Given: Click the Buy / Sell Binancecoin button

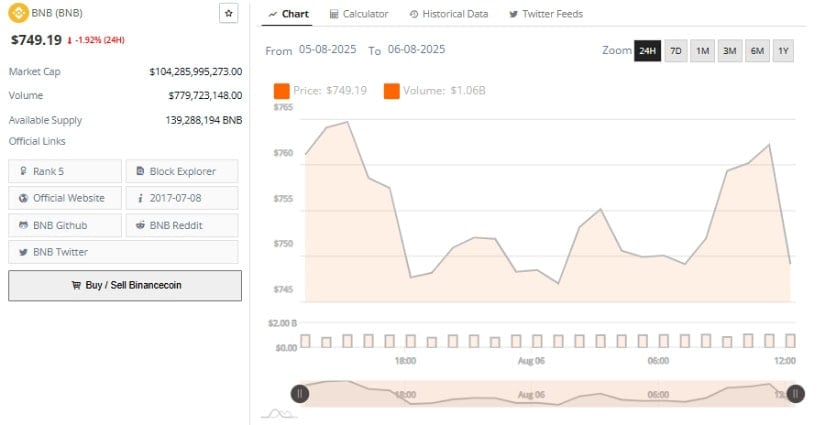Looking at the screenshot, I should pyautogui.click(x=125, y=286).
